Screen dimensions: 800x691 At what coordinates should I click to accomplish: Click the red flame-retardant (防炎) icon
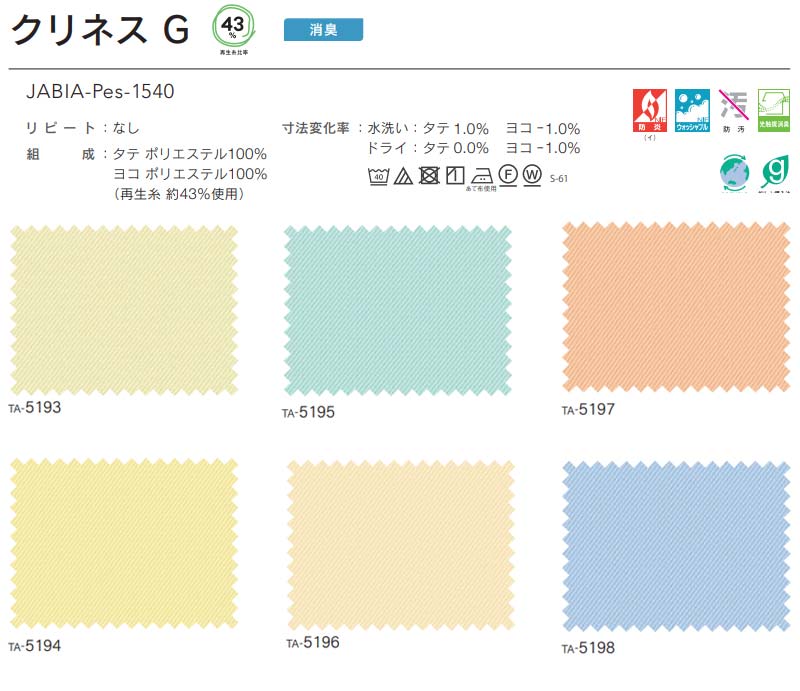click(x=651, y=107)
